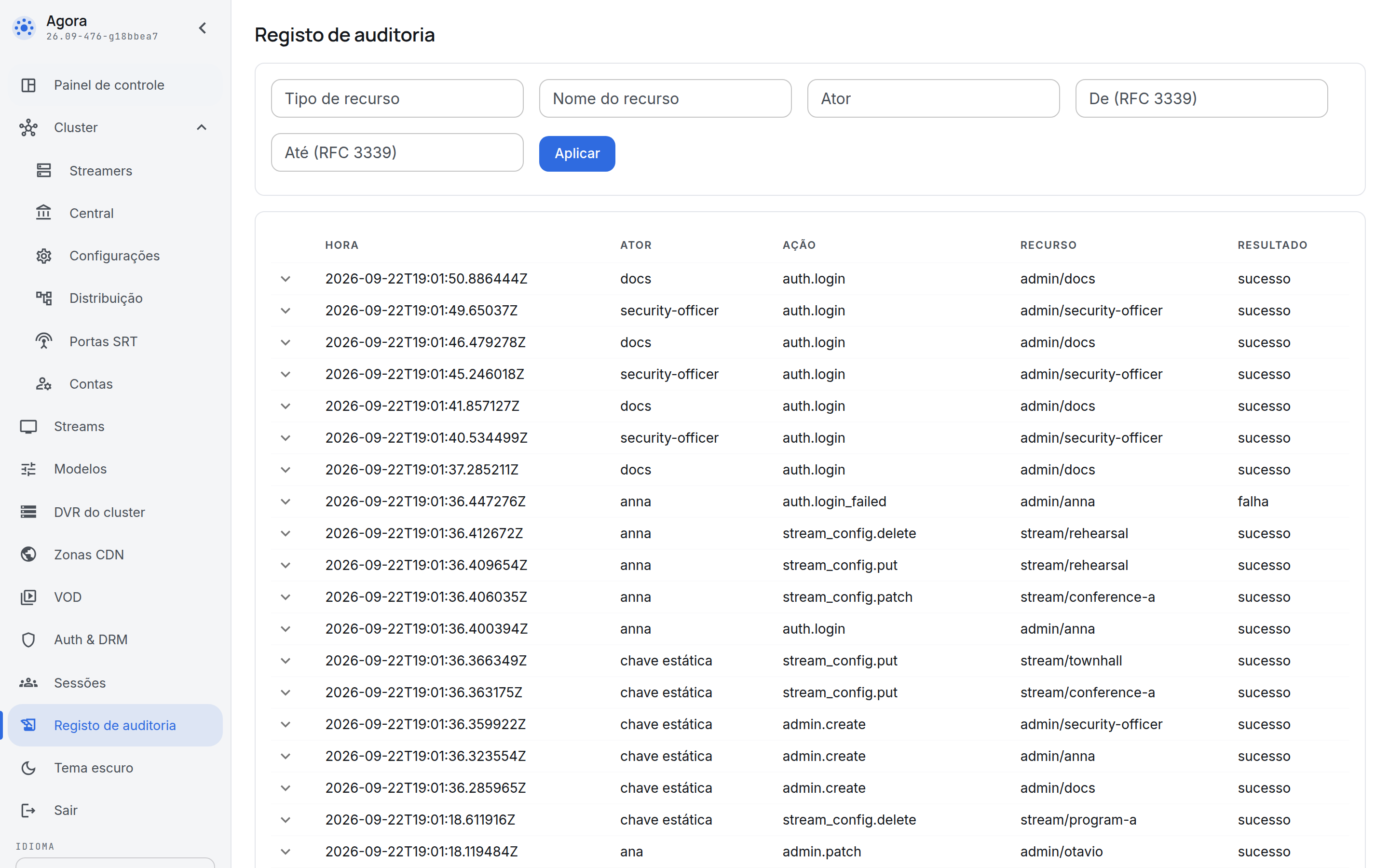Expand the stream/townhall stream_config.put row

point(286,661)
